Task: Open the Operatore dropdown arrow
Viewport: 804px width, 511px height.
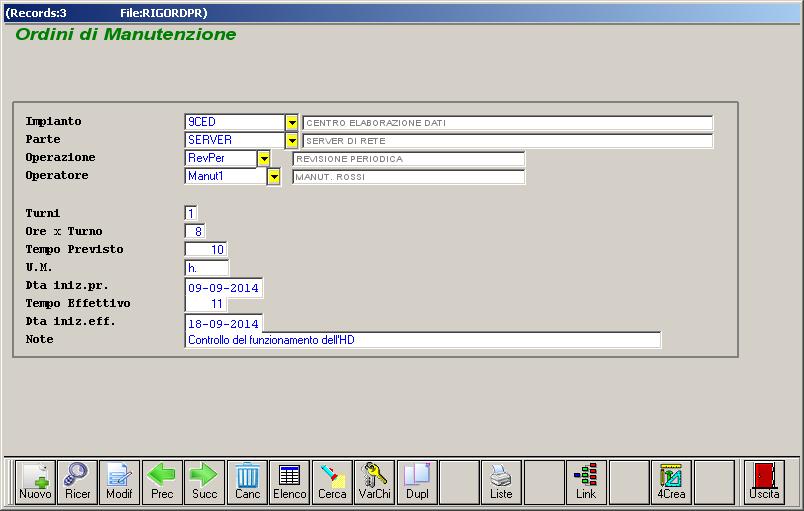Action: tap(274, 177)
